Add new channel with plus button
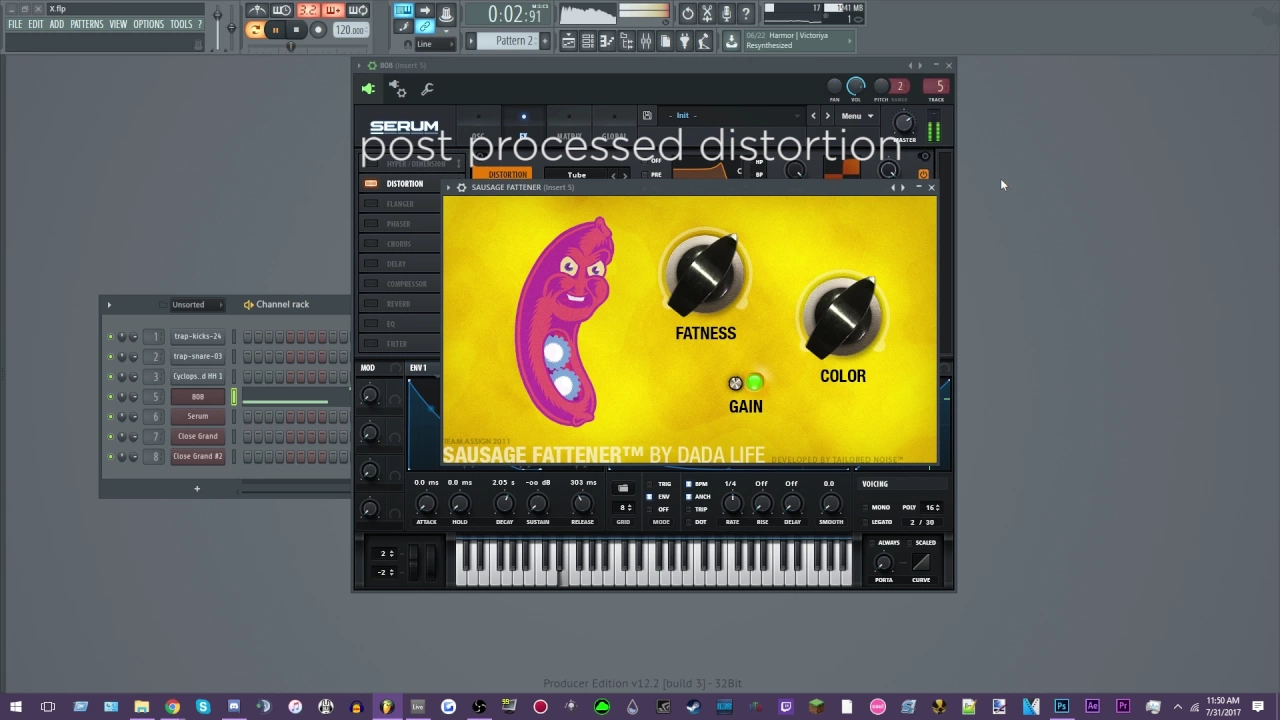1280x720 pixels. coord(197,489)
